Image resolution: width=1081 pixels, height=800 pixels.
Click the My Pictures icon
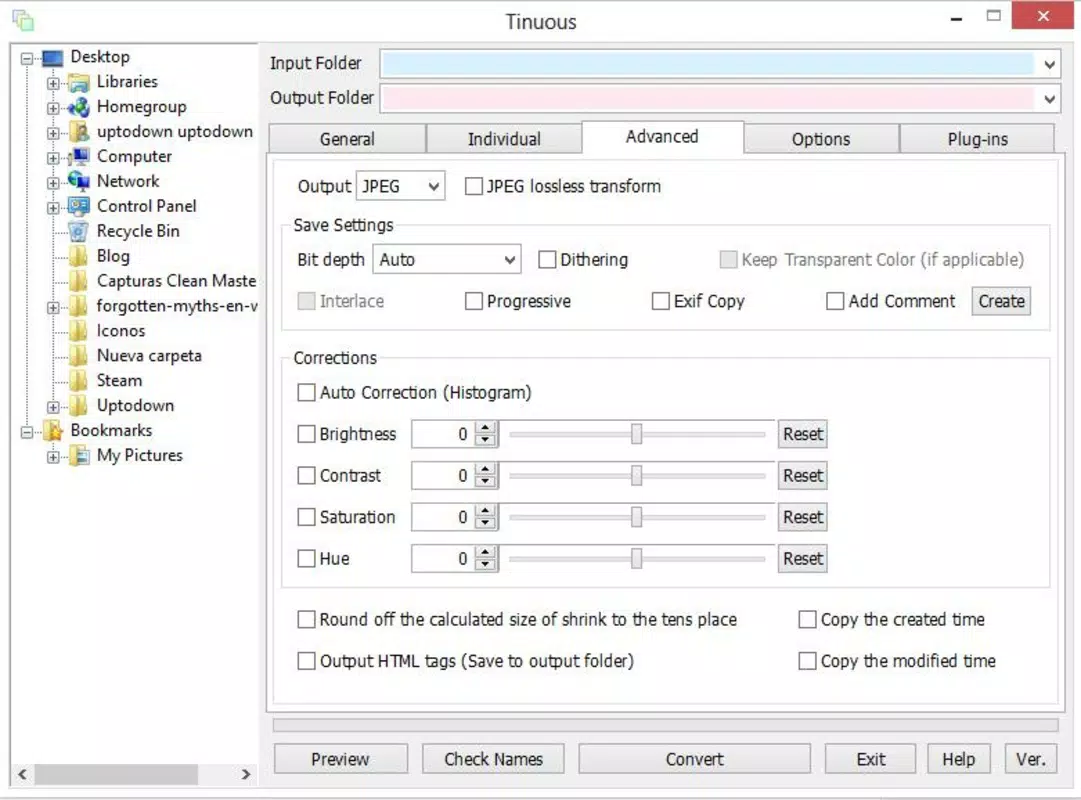tap(79, 456)
